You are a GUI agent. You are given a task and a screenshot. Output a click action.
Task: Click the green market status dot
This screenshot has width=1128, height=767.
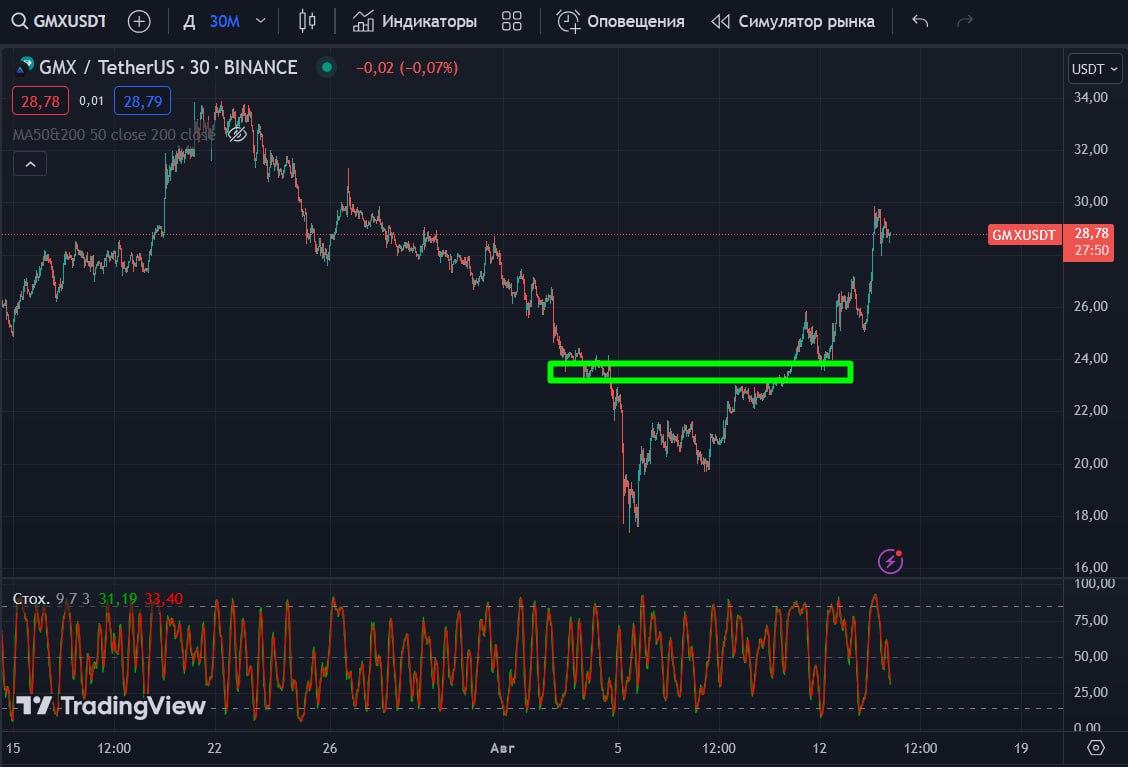pos(327,68)
